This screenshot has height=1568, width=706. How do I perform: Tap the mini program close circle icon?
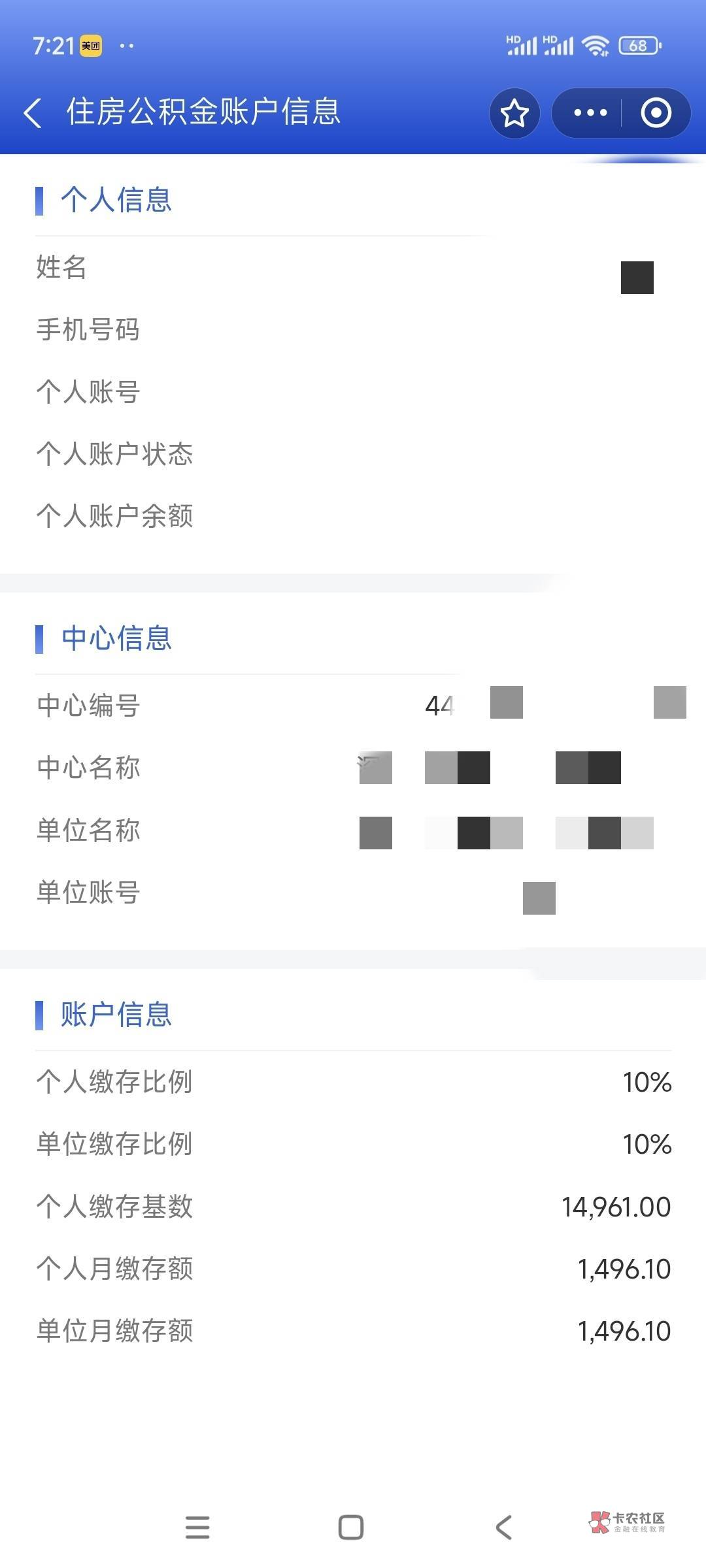656,113
